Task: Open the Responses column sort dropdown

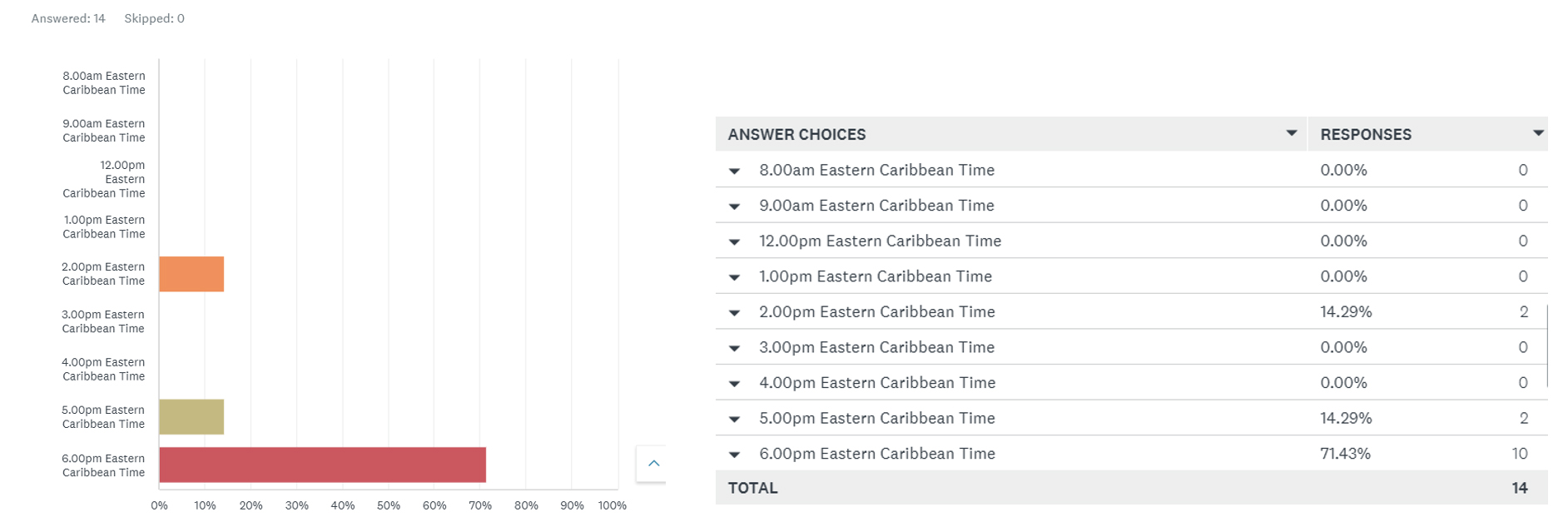Action: pyautogui.click(x=1538, y=133)
